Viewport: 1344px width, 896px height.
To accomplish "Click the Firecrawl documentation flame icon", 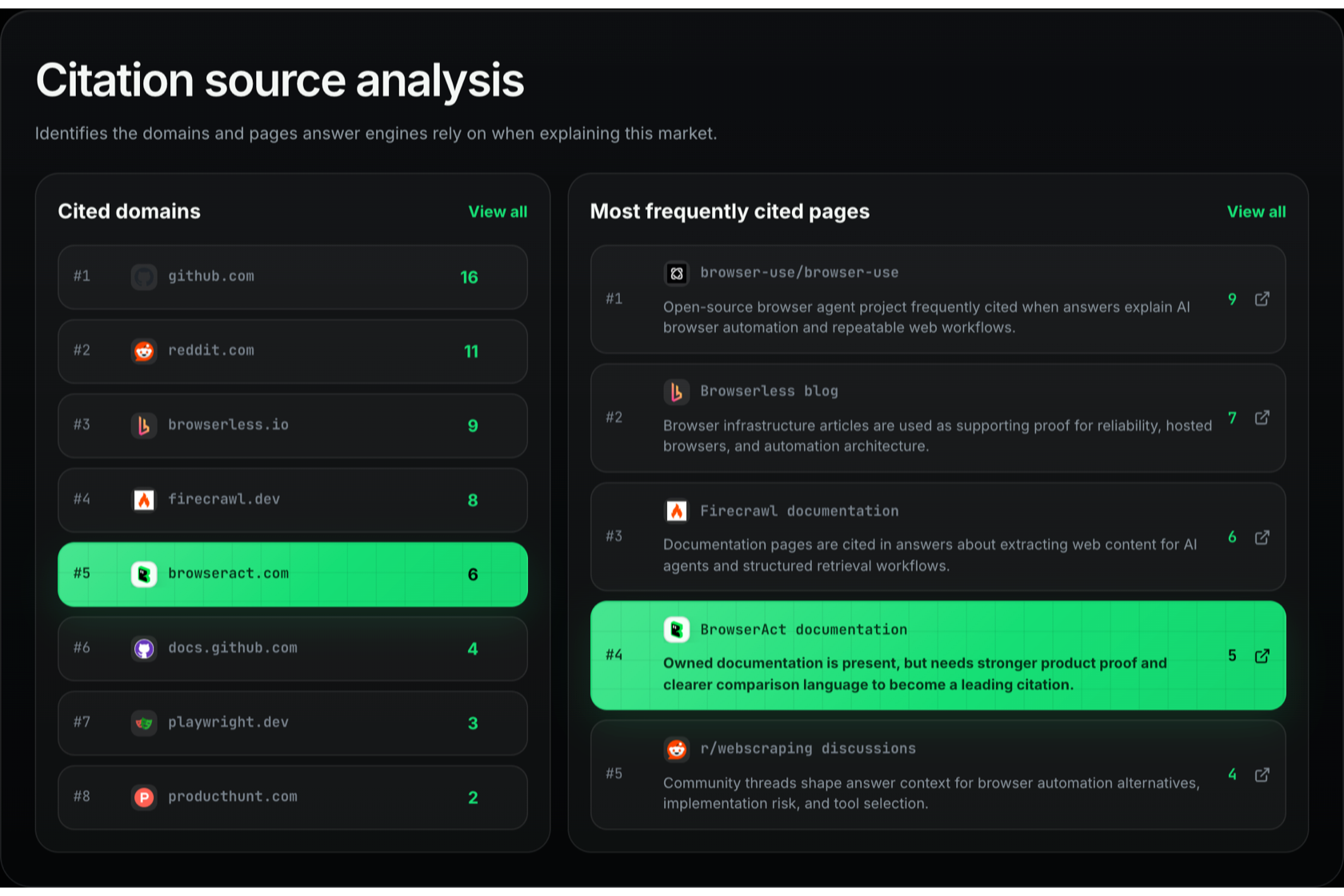I will click(677, 511).
